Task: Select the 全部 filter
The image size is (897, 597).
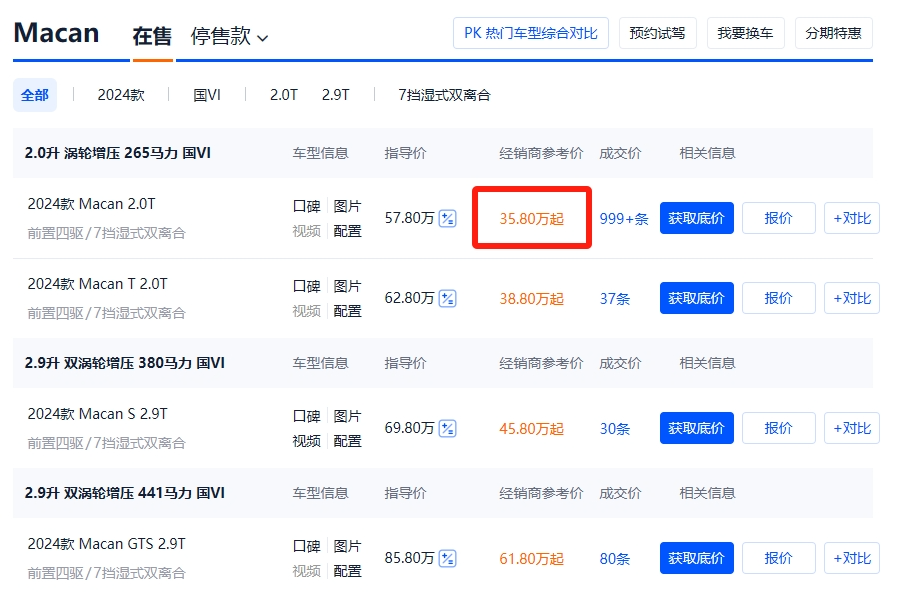Action: [x=35, y=95]
